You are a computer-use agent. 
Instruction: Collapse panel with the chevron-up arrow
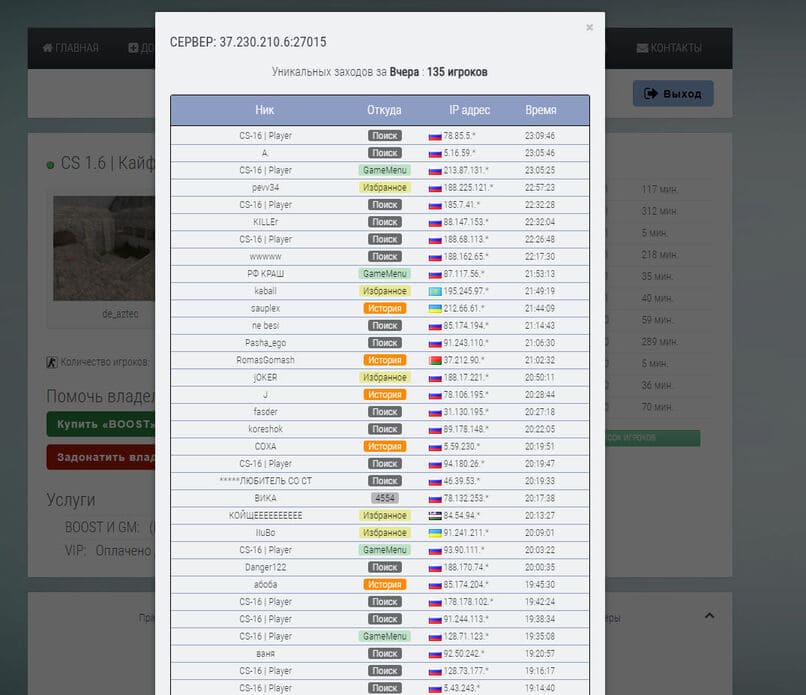click(x=709, y=615)
